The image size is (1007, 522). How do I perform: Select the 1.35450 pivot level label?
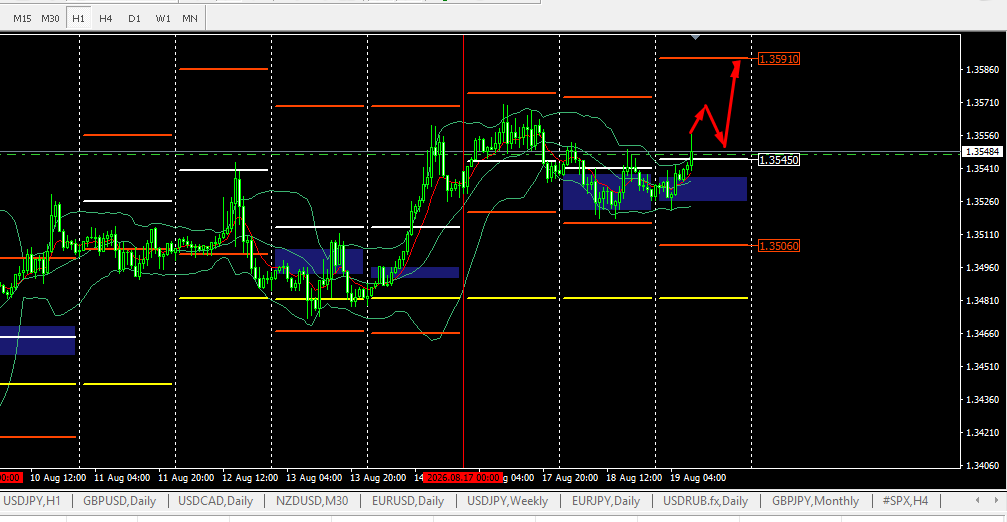[x=779, y=160]
